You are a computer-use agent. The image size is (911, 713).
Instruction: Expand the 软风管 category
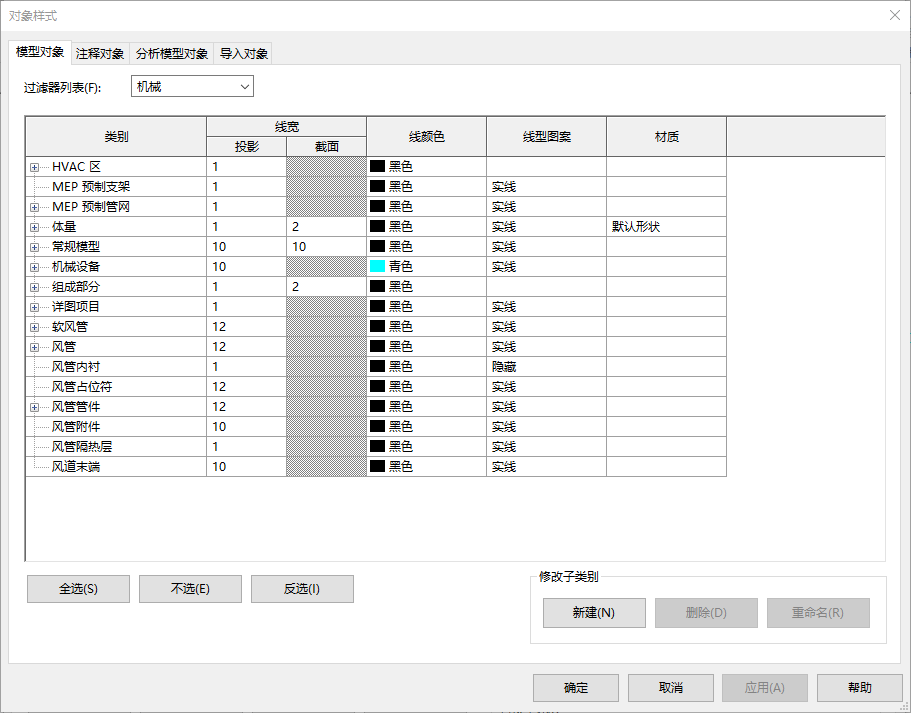coord(34,328)
